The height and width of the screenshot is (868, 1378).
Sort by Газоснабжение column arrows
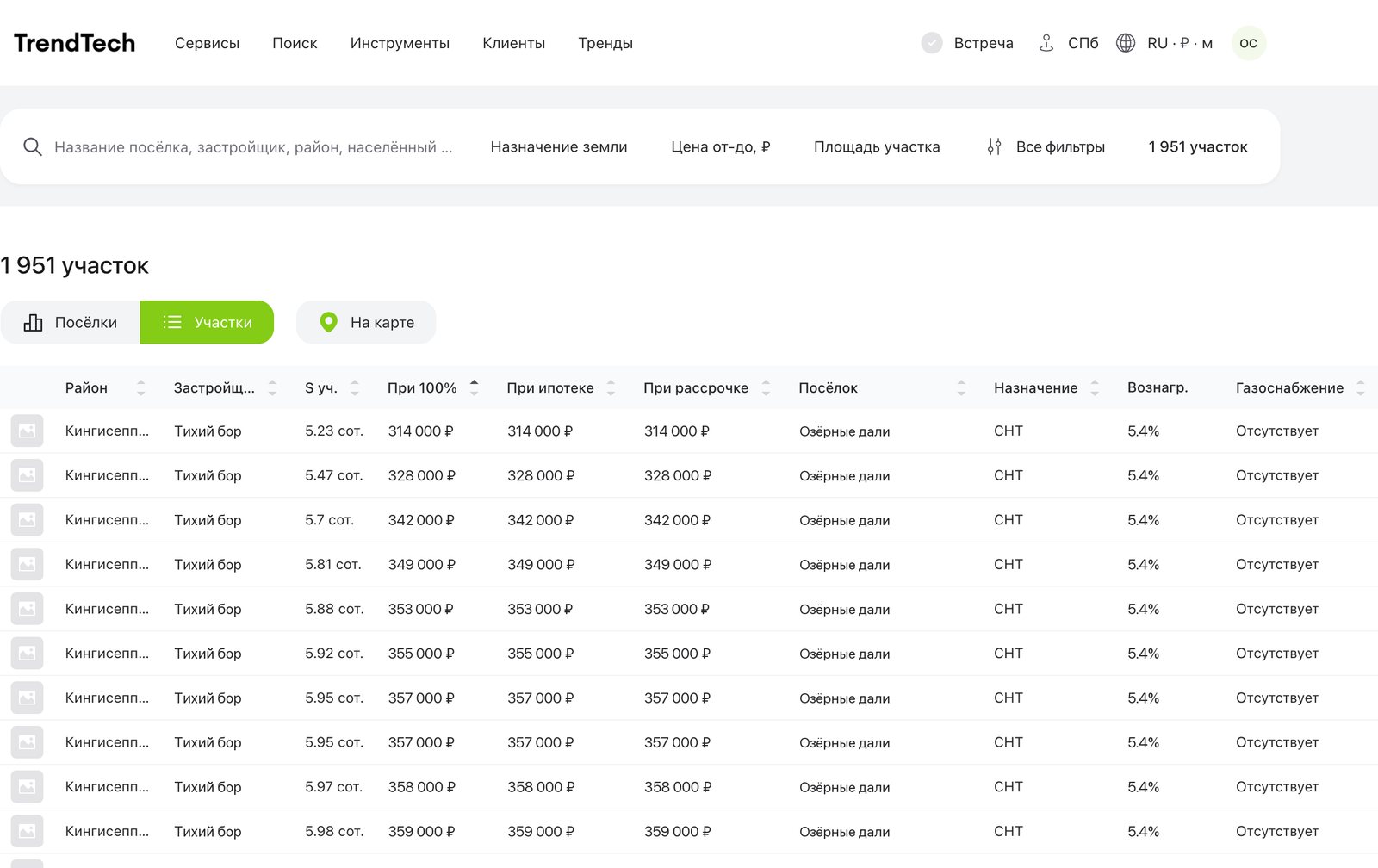click(1361, 387)
